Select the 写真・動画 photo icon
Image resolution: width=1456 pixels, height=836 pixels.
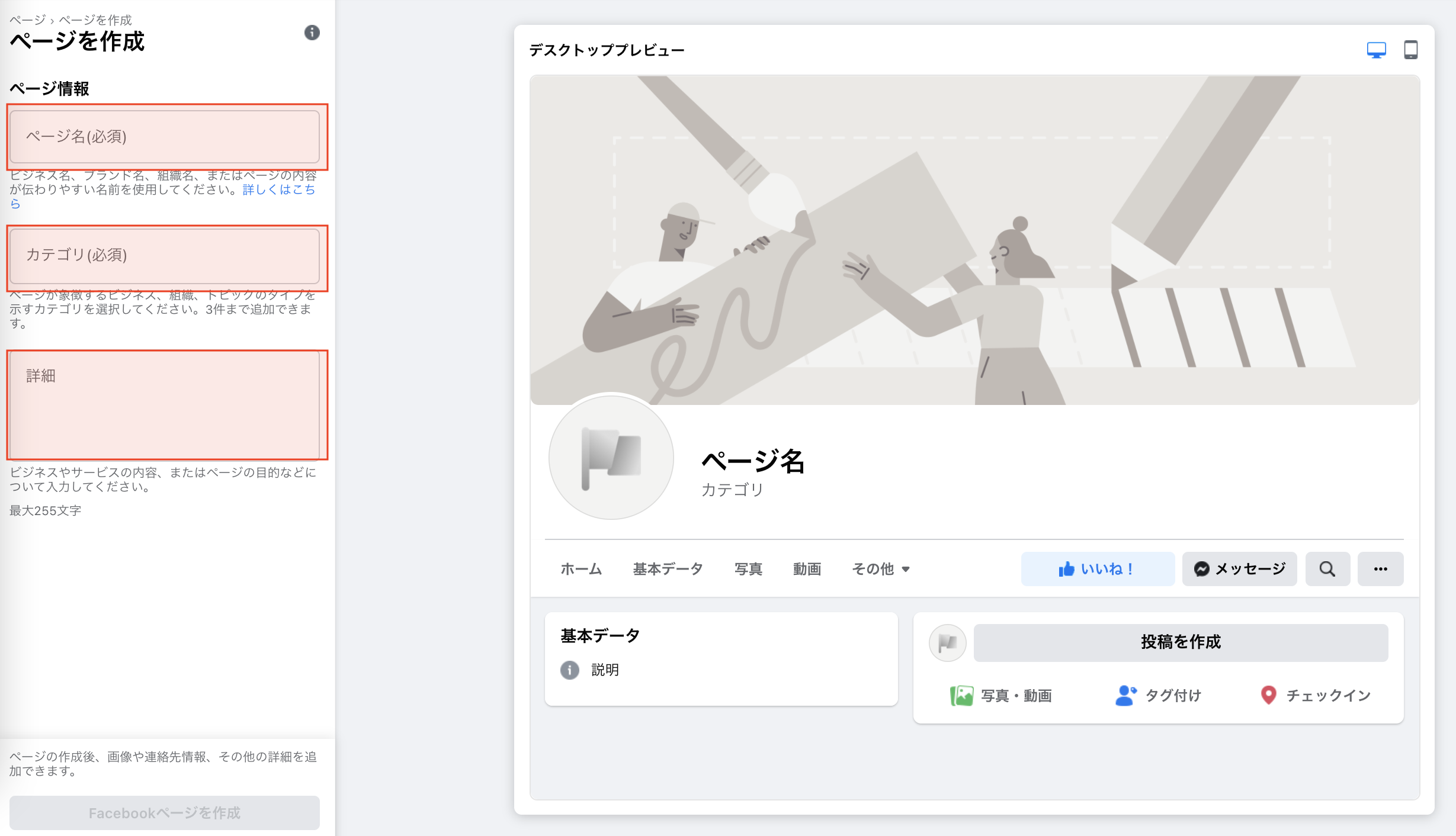pos(963,696)
